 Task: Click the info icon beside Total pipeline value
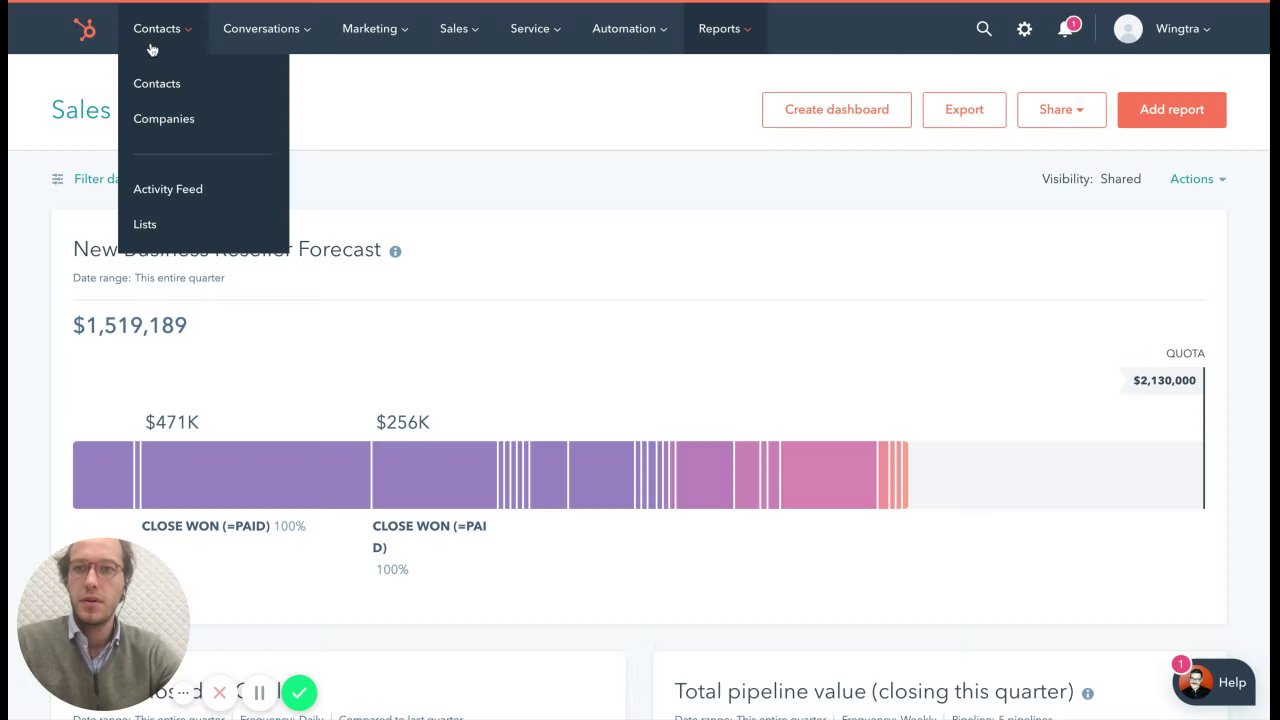[x=1087, y=693]
